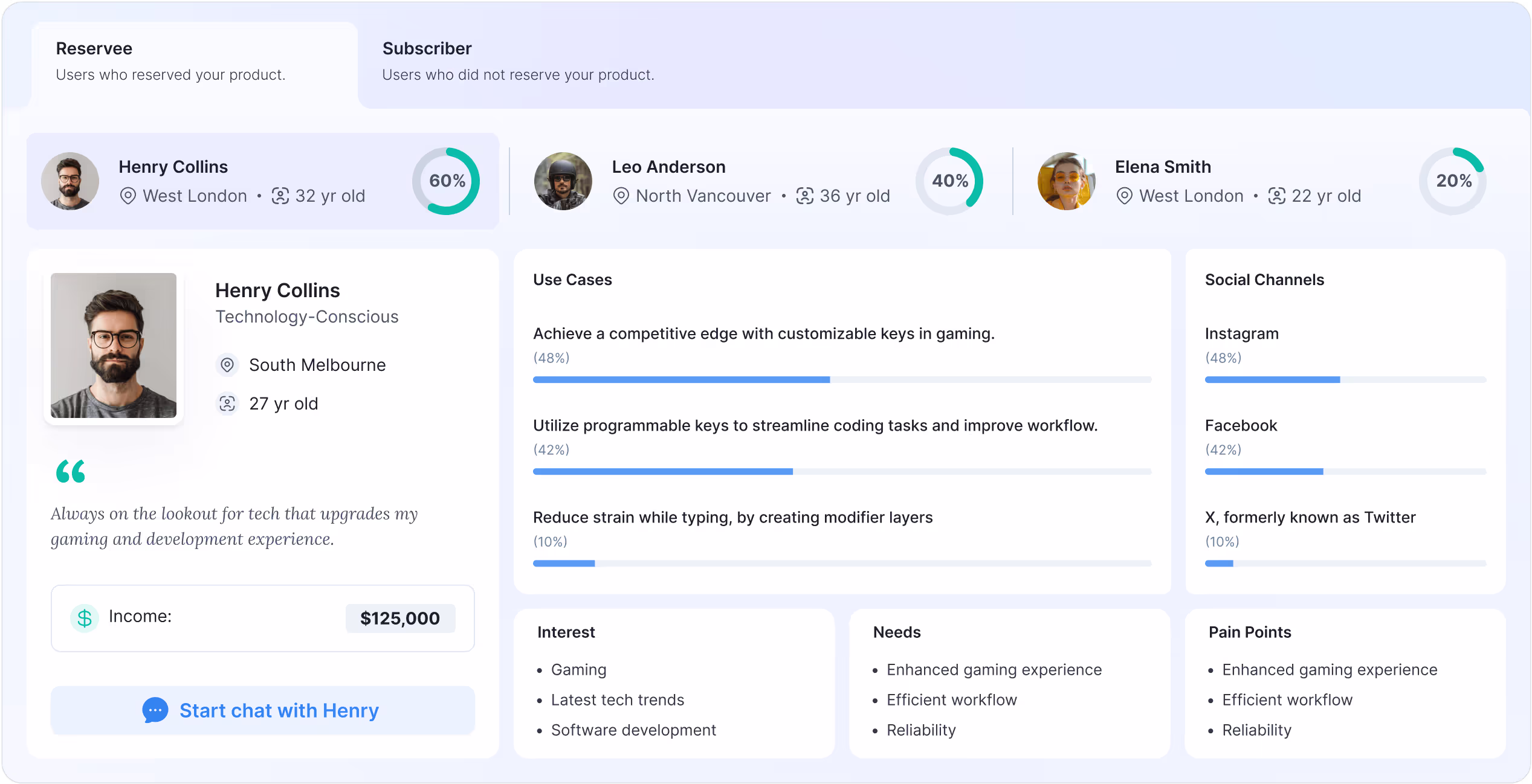The image size is (1532, 784).
Task: Click the streamline coding tasks progress bar
Action: pos(842,471)
